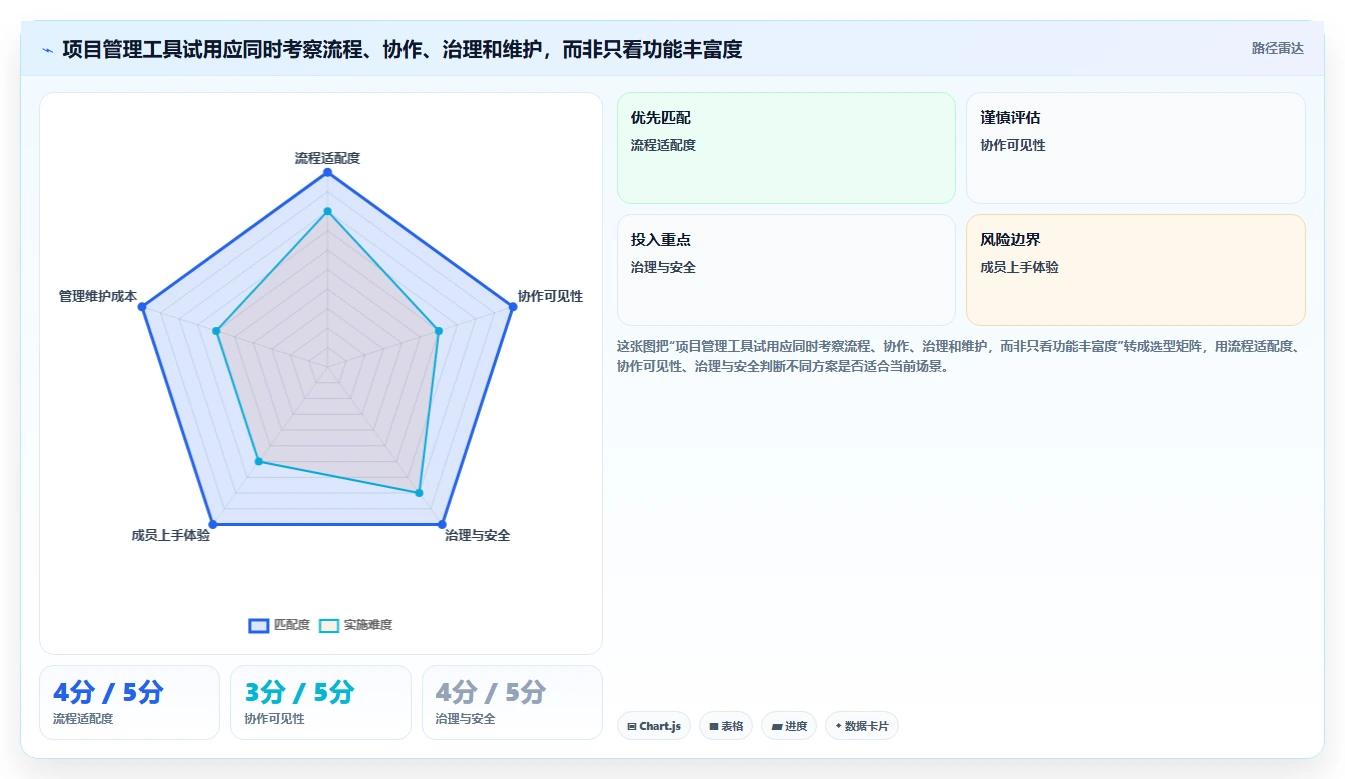Select the 表格 tag
This screenshot has height=779, width=1345.
pos(726,726)
